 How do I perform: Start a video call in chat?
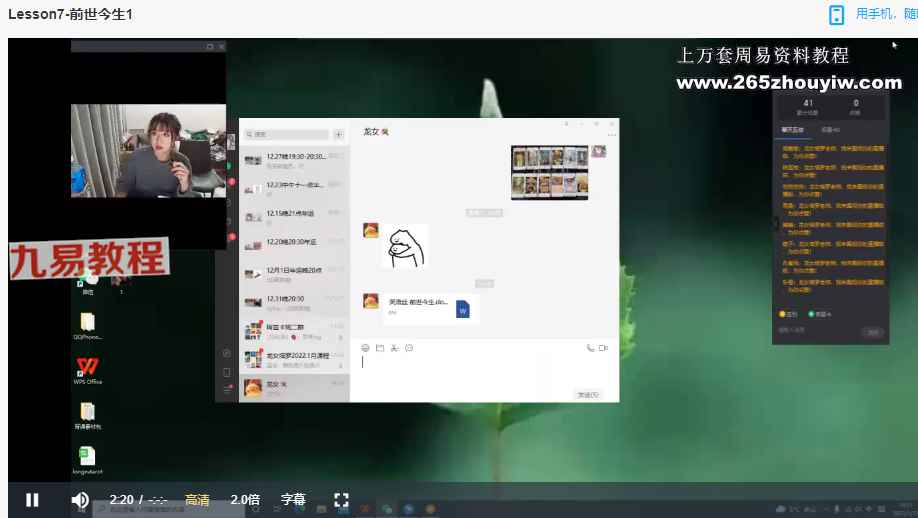click(604, 348)
